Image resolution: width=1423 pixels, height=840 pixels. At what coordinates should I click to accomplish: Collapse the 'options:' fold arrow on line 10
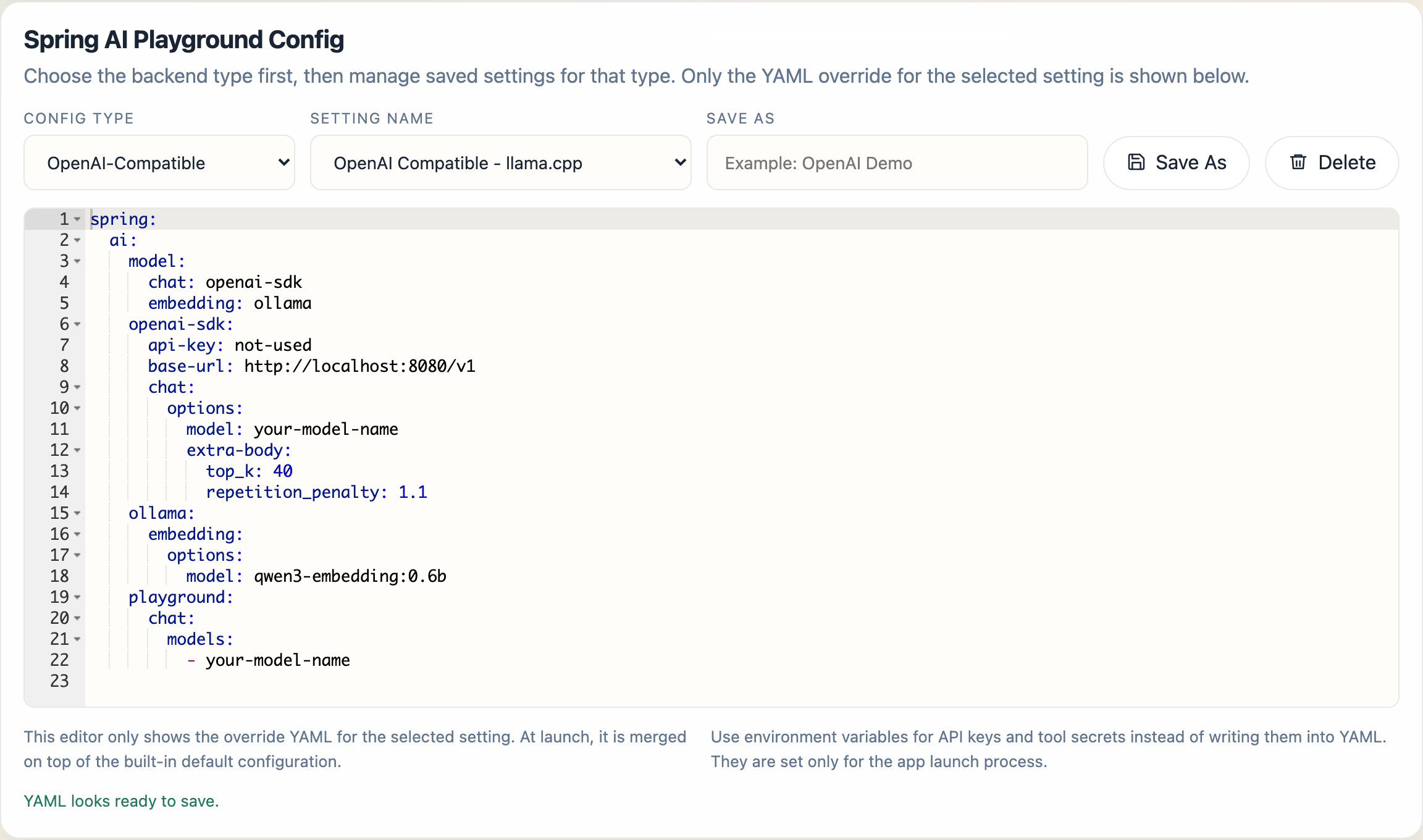click(x=77, y=408)
